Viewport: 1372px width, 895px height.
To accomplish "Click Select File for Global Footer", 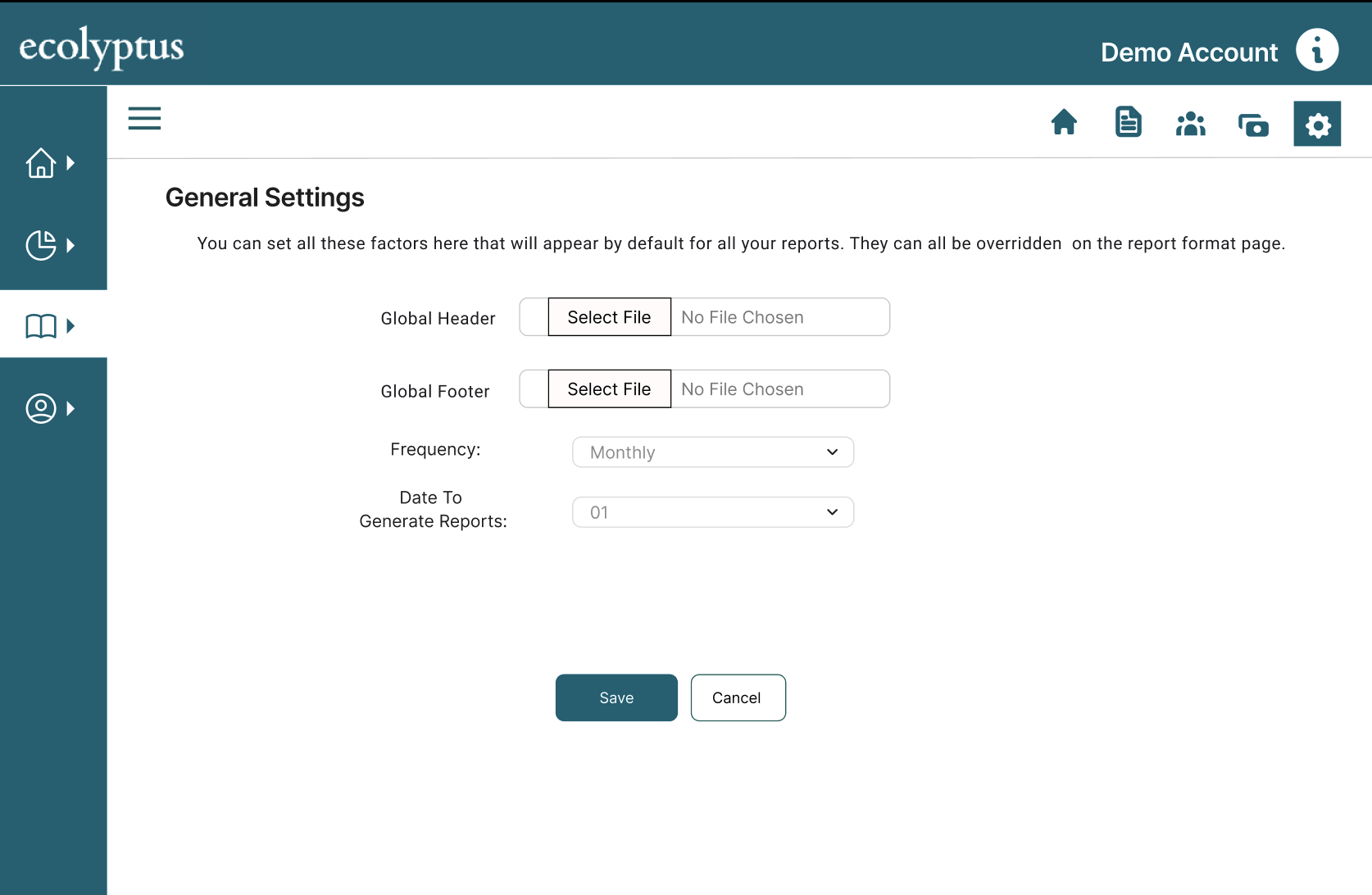I will [x=608, y=388].
